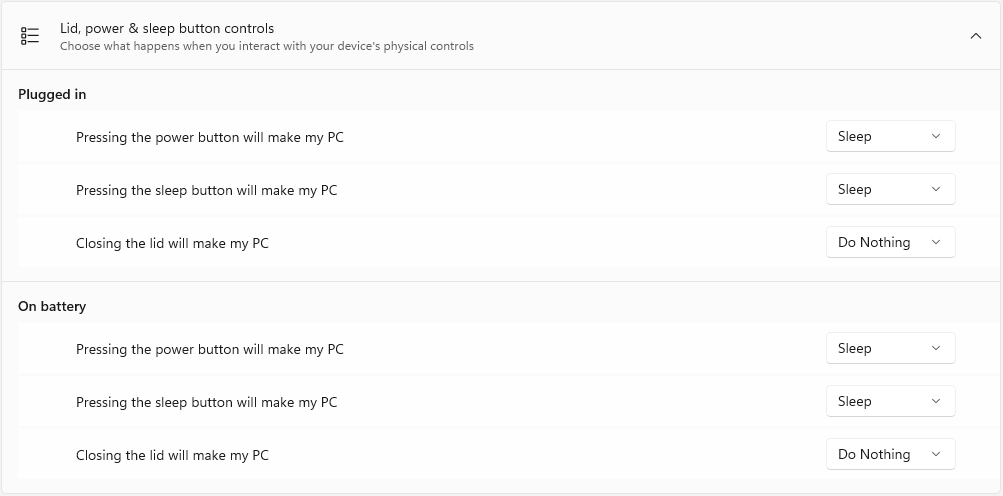Open plugged-in sleep button action dropdown
The height and width of the screenshot is (496, 1003).
tap(890, 189)
